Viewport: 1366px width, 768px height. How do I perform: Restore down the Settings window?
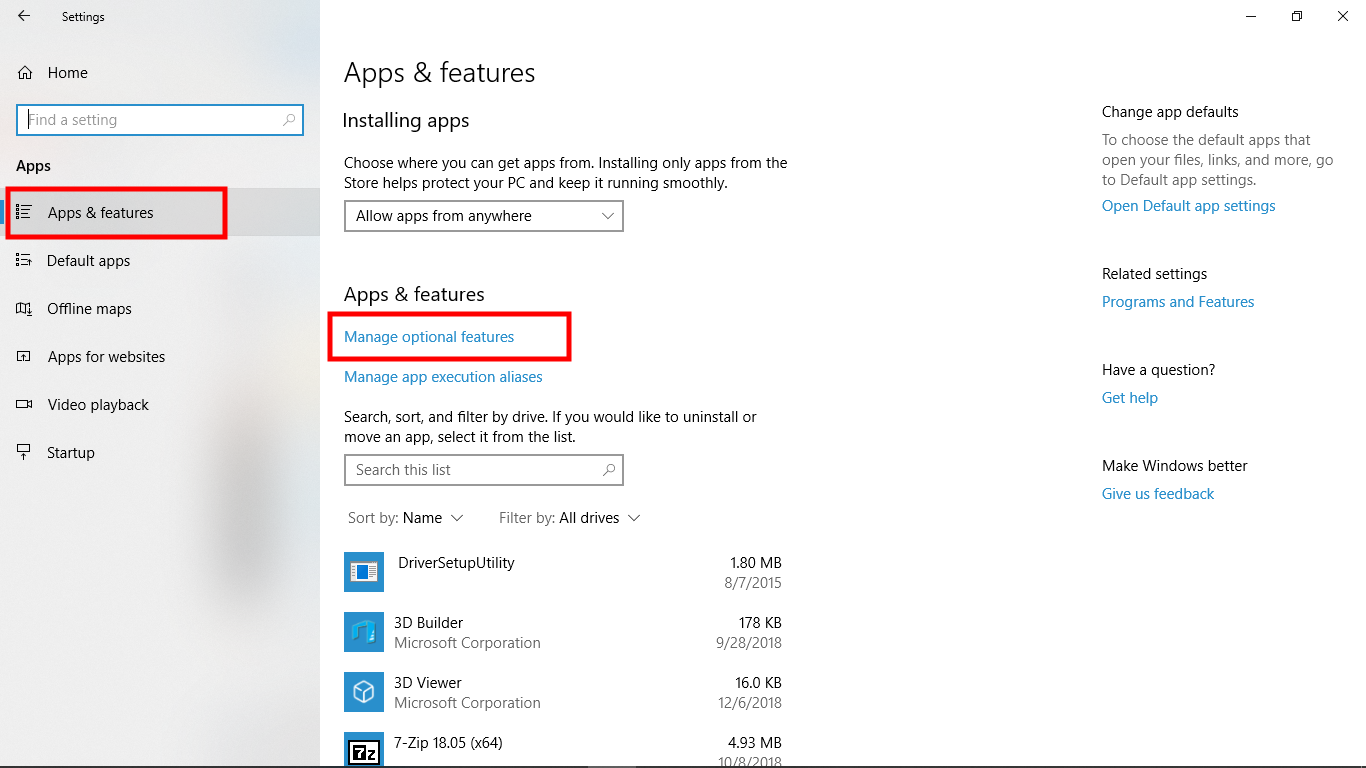pyautogui.click(x=1297, y=16)
